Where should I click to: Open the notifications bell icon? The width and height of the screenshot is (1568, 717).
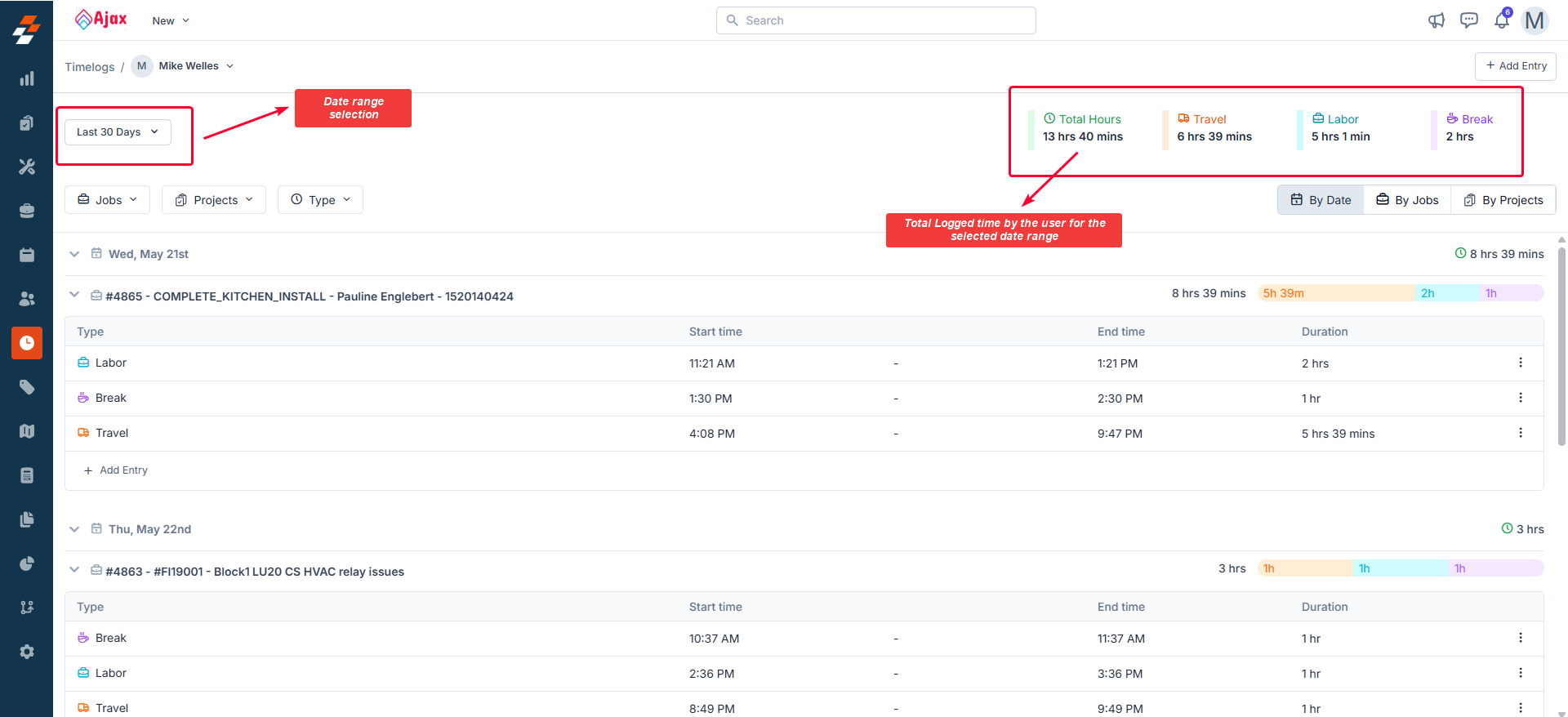click(x=1502, y=20)
